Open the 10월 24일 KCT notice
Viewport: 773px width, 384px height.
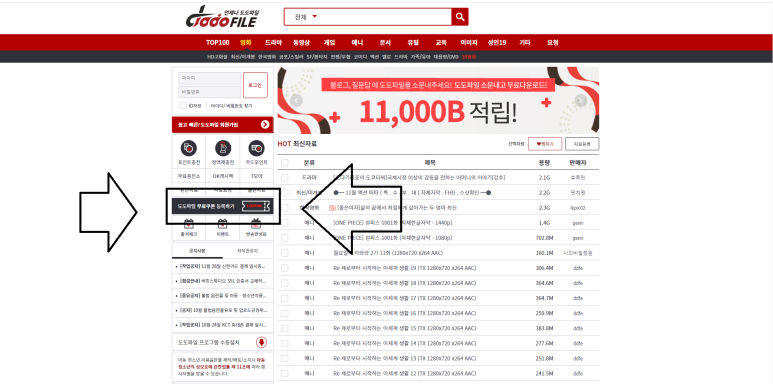[223, 325]
